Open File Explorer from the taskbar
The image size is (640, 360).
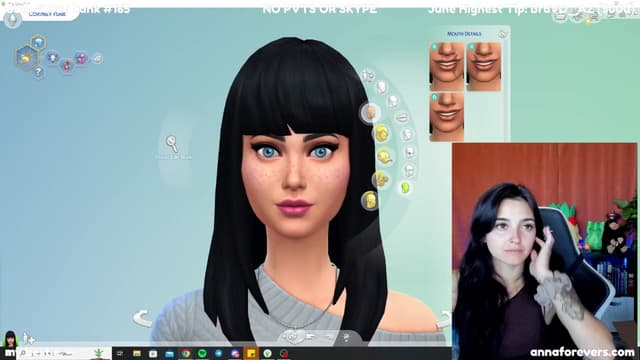coord(137,353)
